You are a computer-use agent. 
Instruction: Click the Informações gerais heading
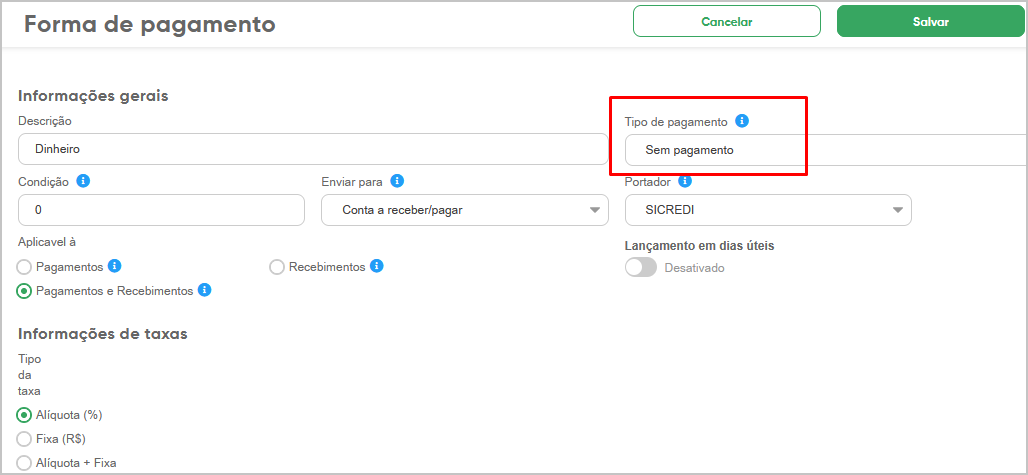coord(93,96)
